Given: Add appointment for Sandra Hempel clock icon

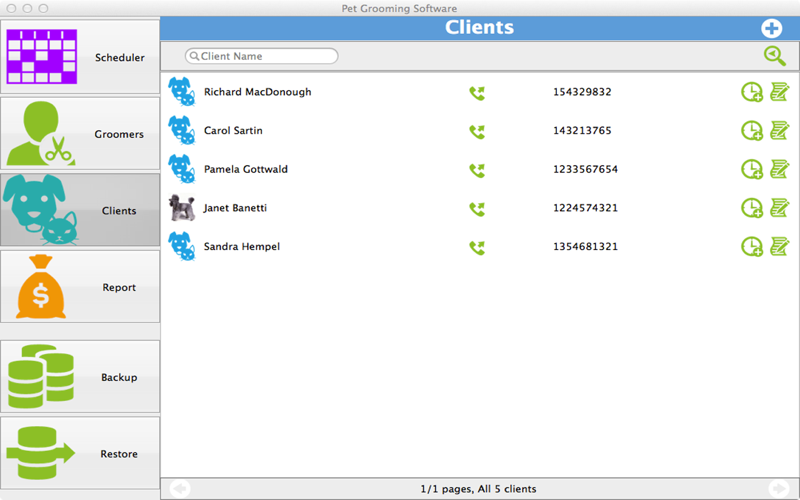Looking at the screenshot, I should (x=752, y=247).
